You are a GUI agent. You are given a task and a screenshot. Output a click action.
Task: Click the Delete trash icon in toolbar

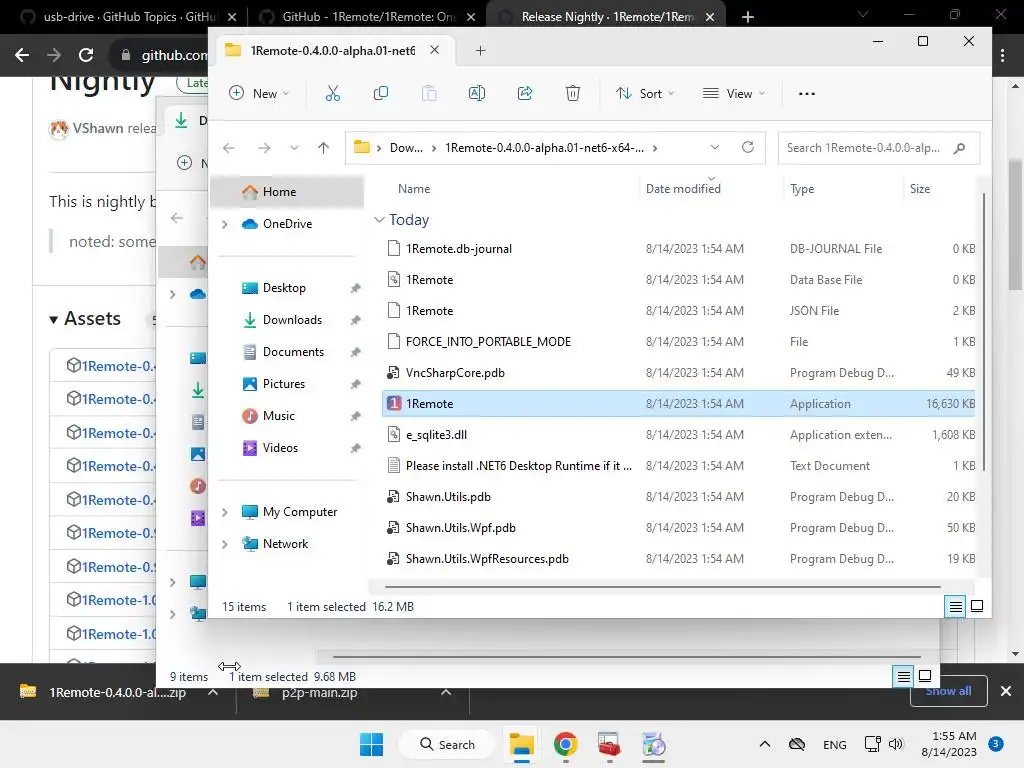point(573,93)
